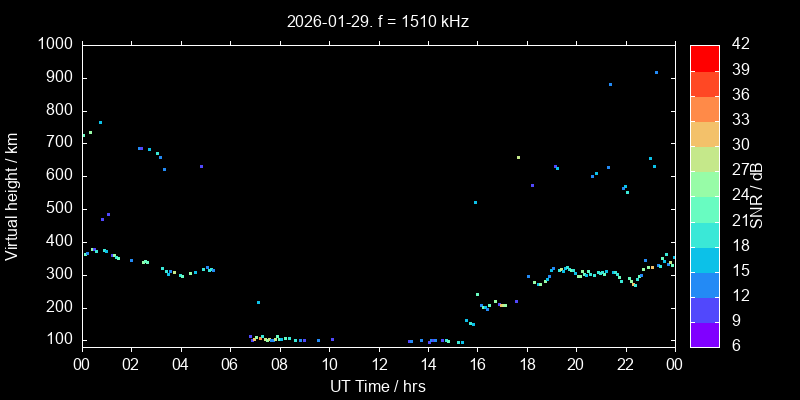Click the 18 tick label on time axis
800x400 pixels.
[526, 365]
